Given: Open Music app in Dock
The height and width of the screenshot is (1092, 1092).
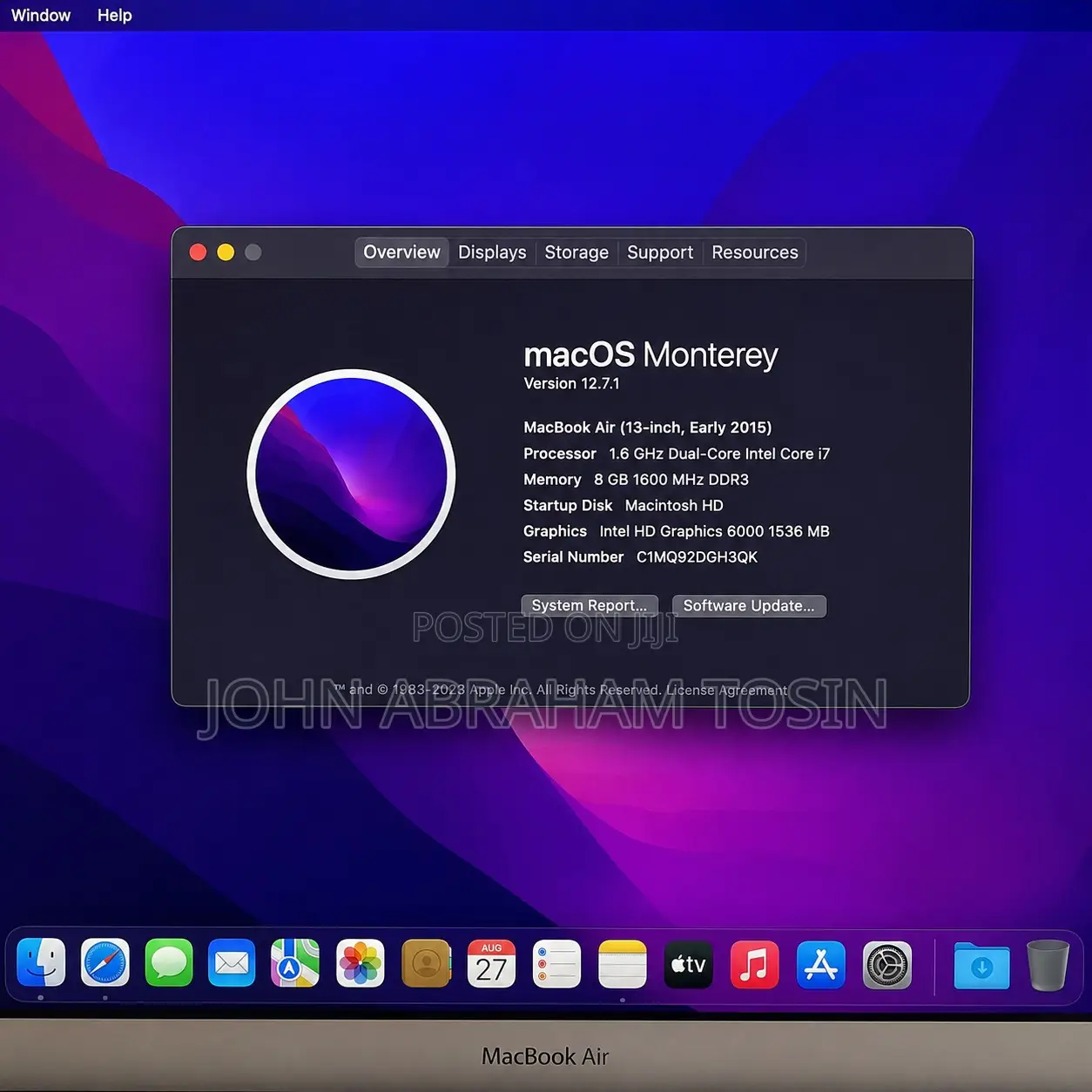Looking at the screenshot, I should tap(754, 963).
